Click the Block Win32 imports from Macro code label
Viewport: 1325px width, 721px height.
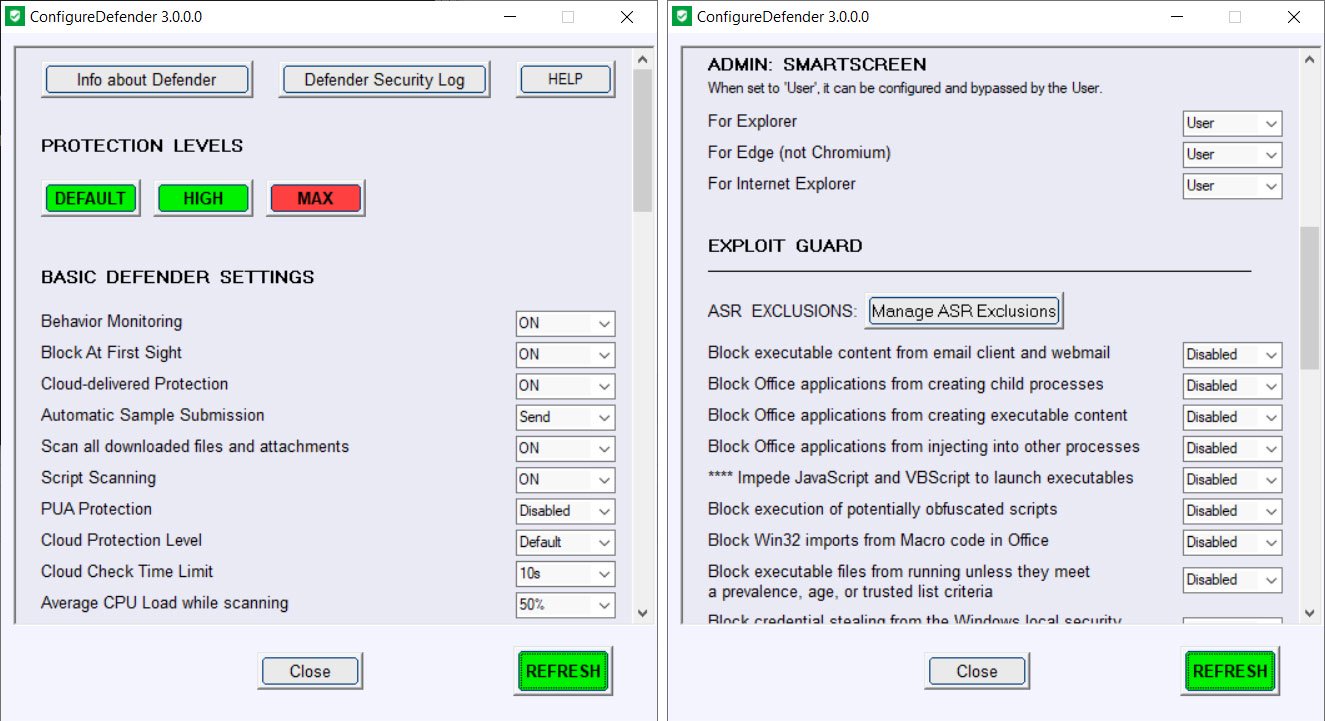pos(879,540)
